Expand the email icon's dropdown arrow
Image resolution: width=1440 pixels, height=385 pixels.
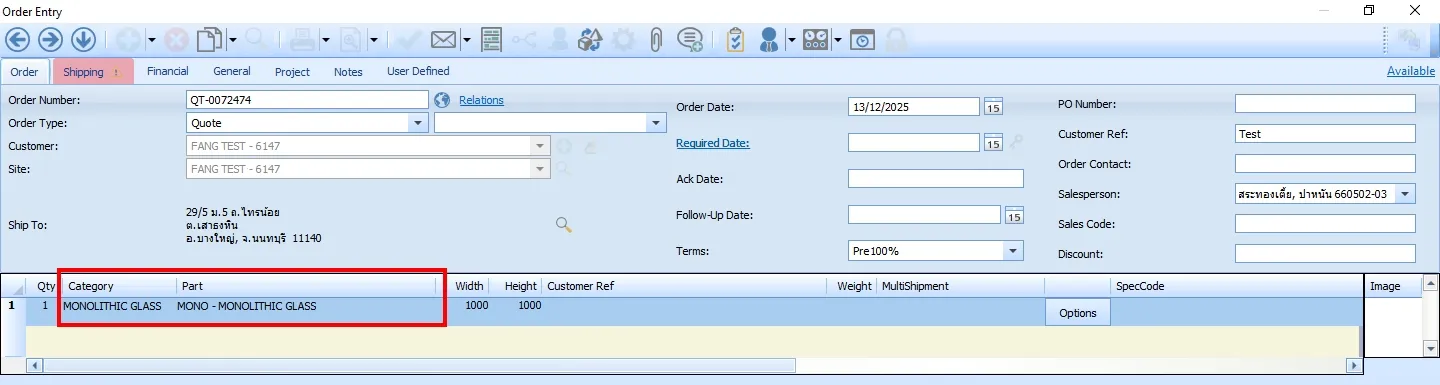(467, 40)
